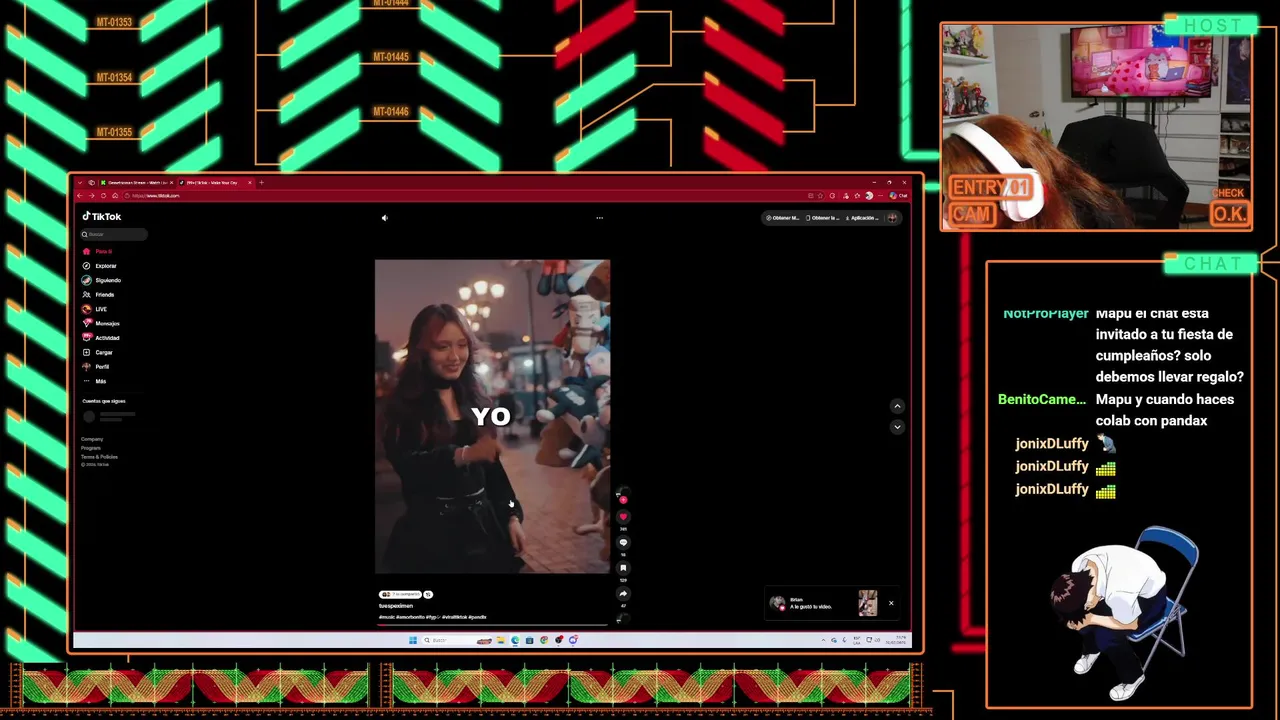Open Chrome from the taskbar
The height and width of the screenshot is (720, 1280).
pos(544,640)
